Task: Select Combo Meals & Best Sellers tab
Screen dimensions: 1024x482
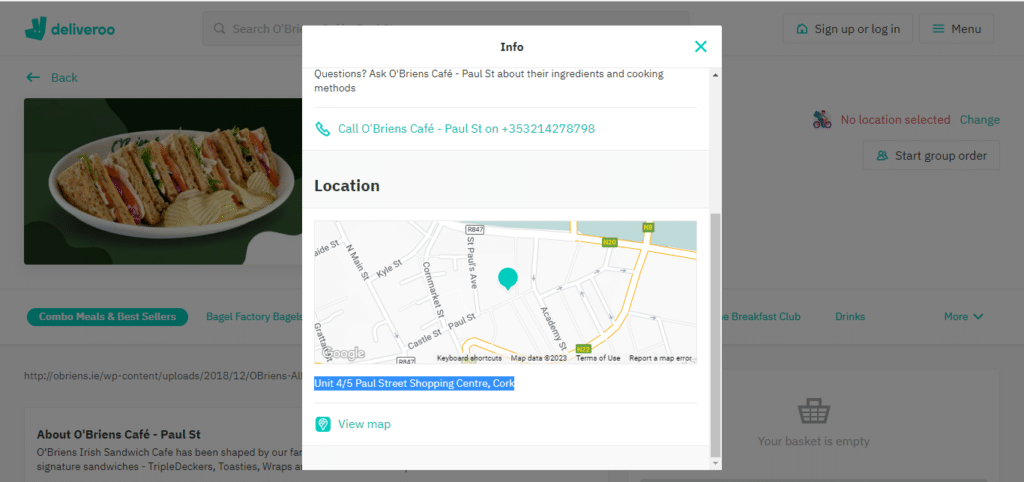Action: [x=107, y=317]
